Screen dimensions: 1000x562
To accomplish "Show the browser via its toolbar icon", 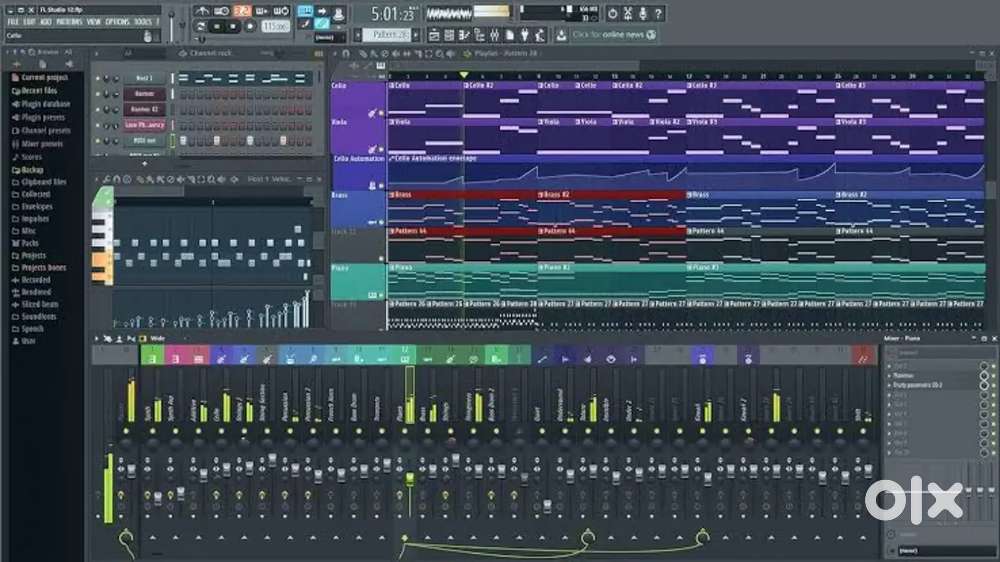I will click(x=480, y=34).
